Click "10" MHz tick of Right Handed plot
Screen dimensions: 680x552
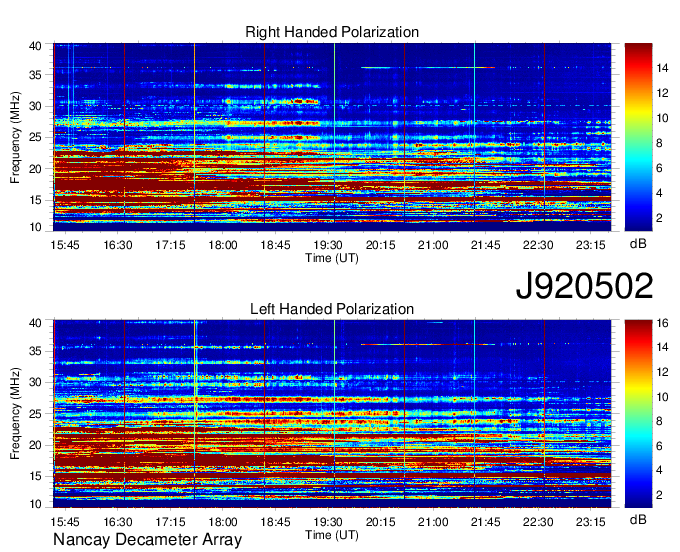click(x=35, y=227)
